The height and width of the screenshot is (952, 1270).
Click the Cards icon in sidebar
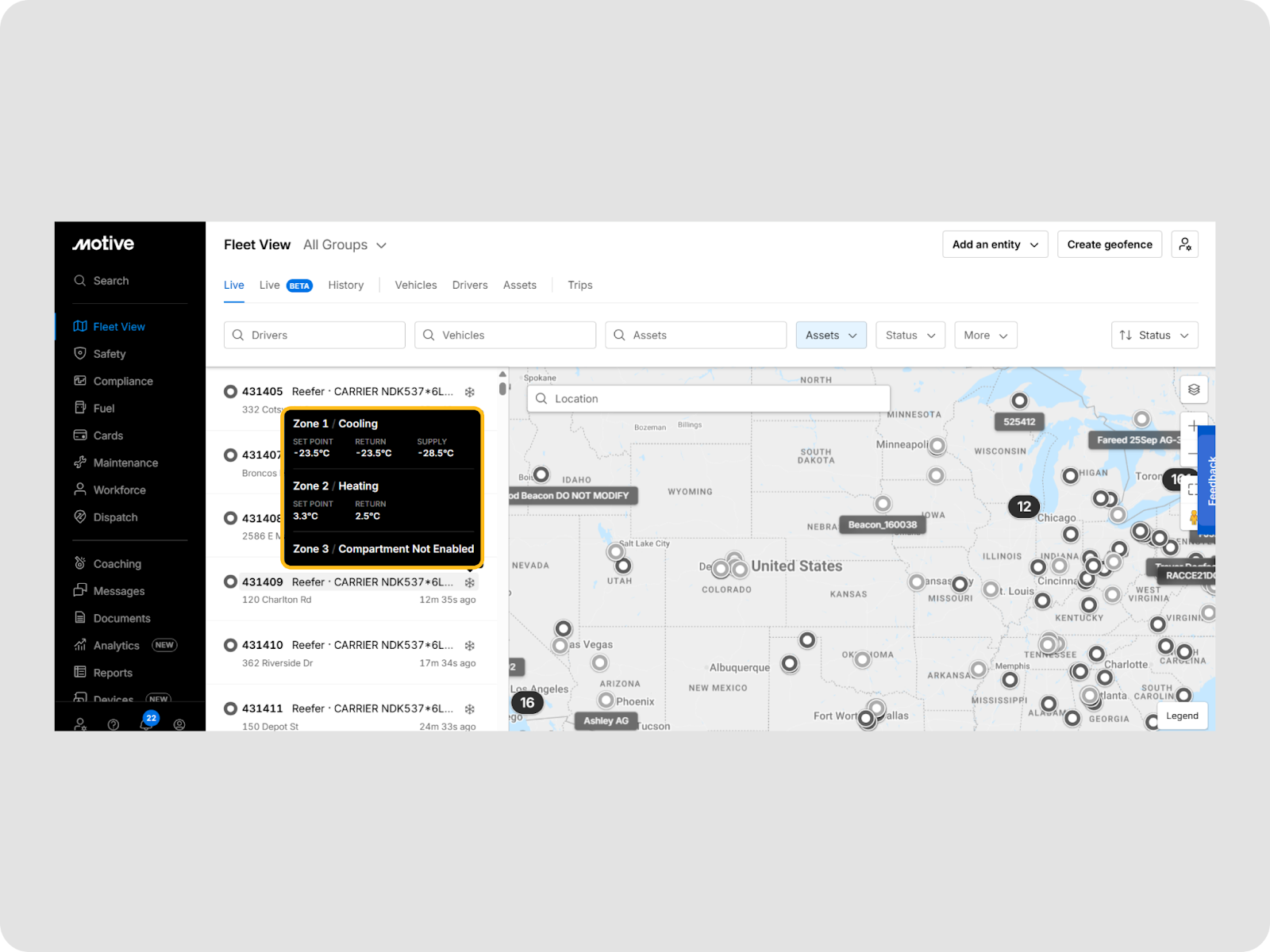click(x=79, y=435)
